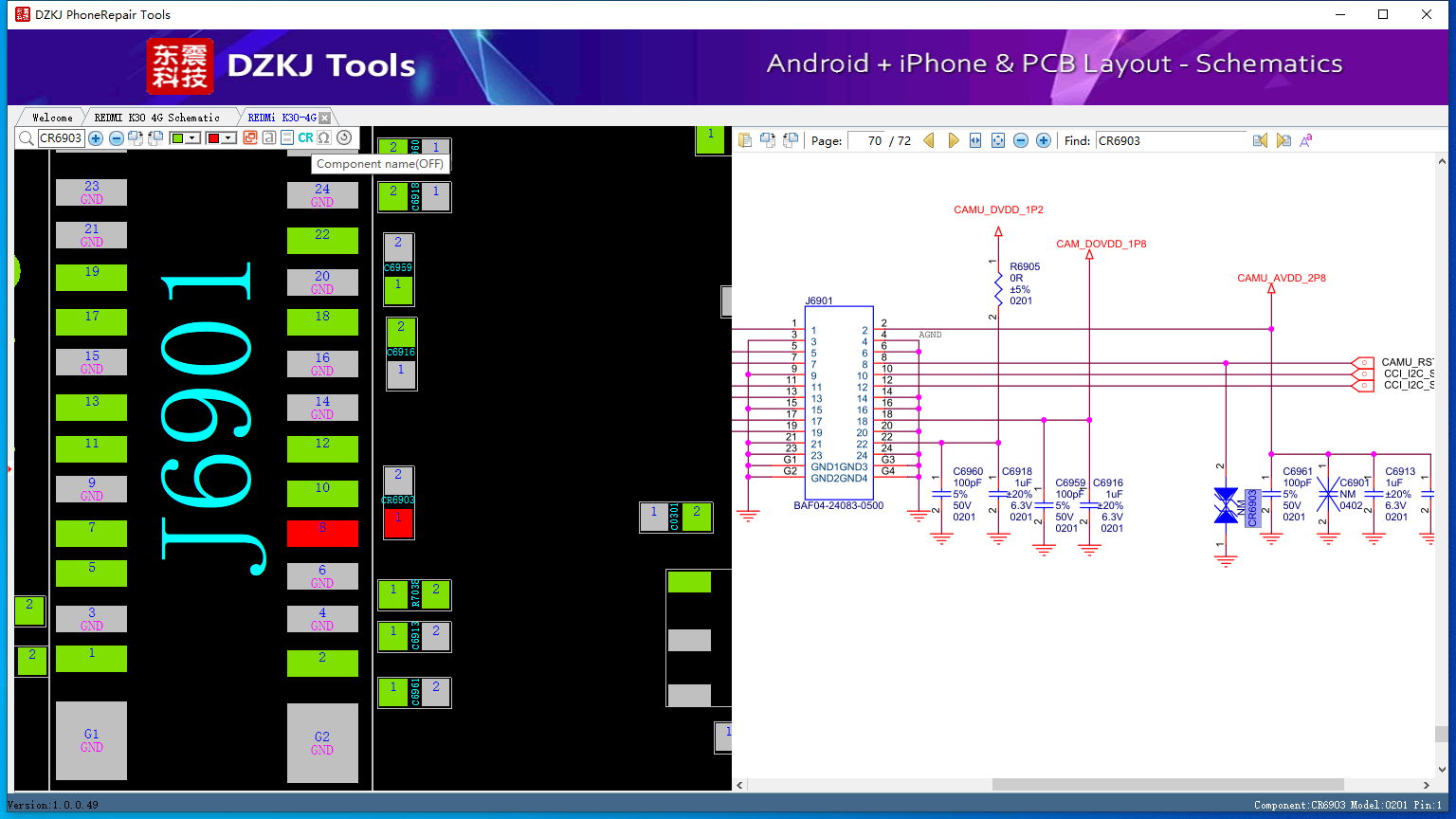The image size is (1456, 819).
Task: Select the REDMi K30-4G tab
Action: [282, 118]
